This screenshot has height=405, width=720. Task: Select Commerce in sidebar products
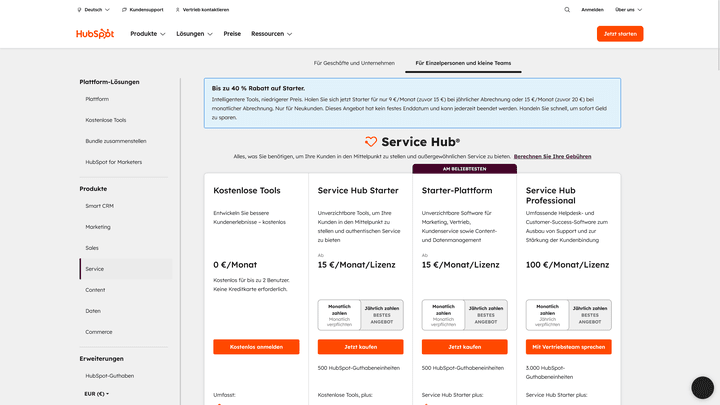coord(99,332)
